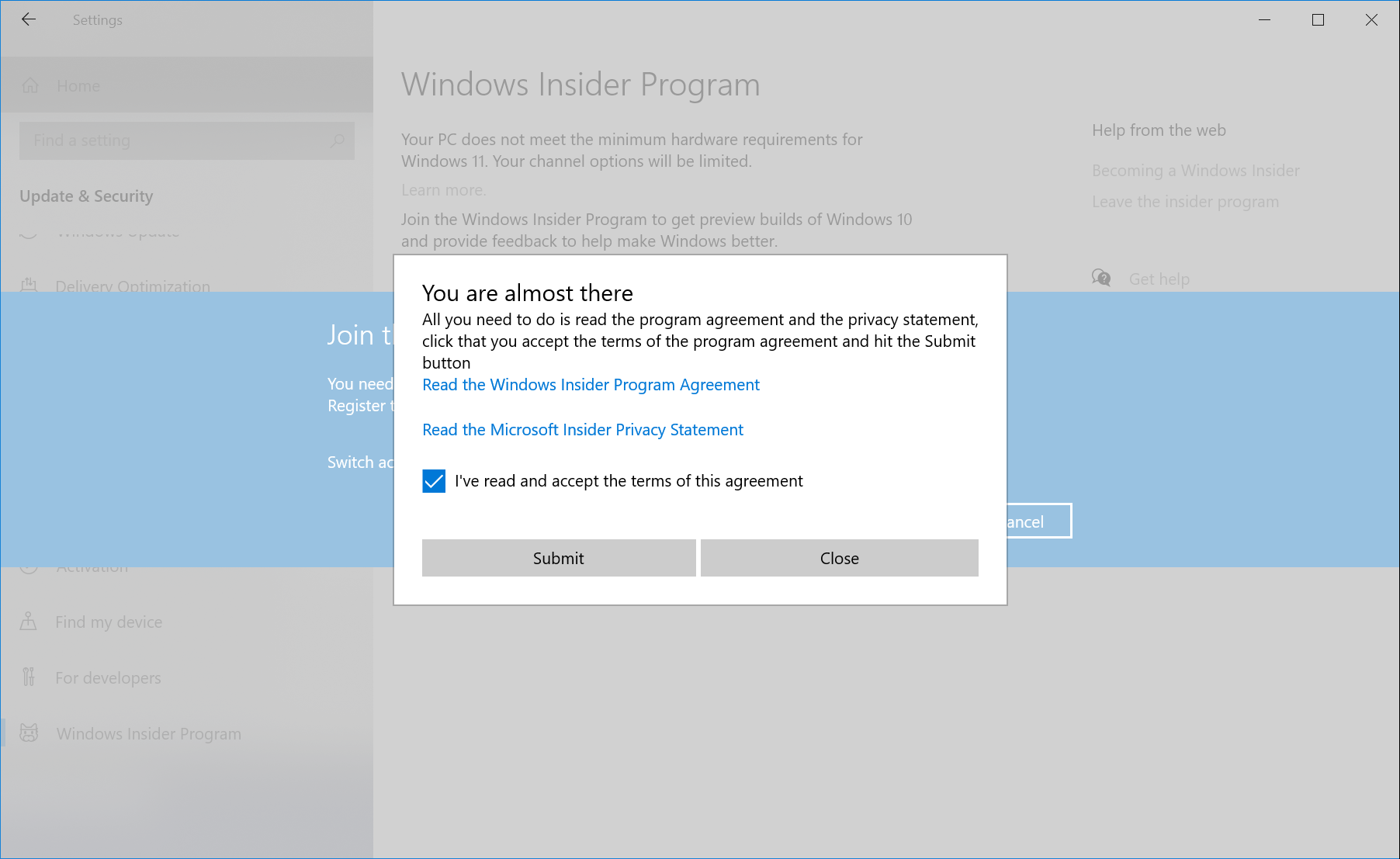This screenshot has width=1400, height=859.
Task: Maximize the Settings window
Action: [1318, 20]
